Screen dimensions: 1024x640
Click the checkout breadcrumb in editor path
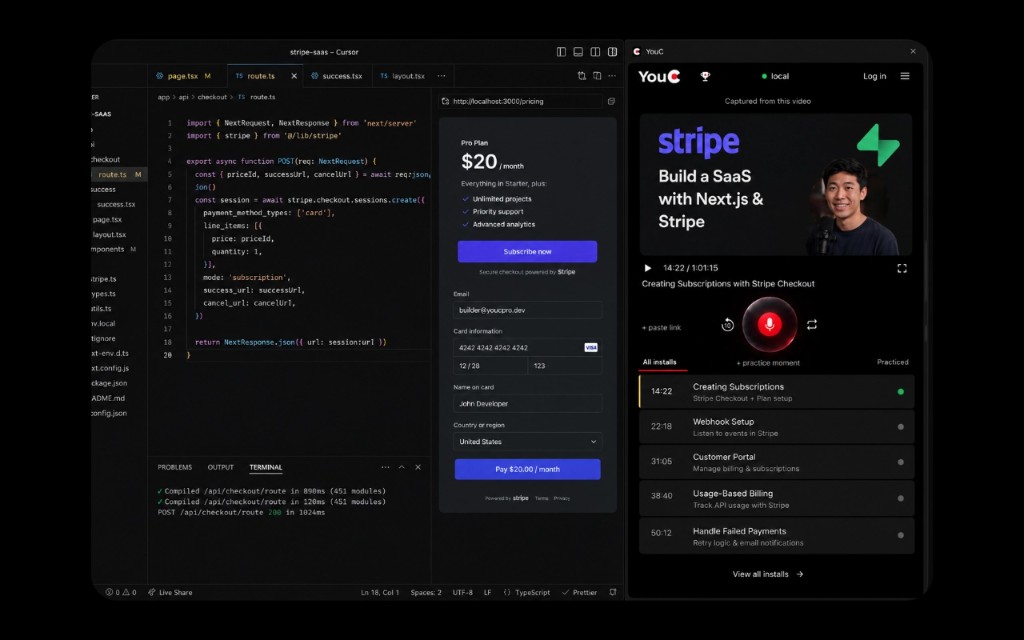click(212, 97)
